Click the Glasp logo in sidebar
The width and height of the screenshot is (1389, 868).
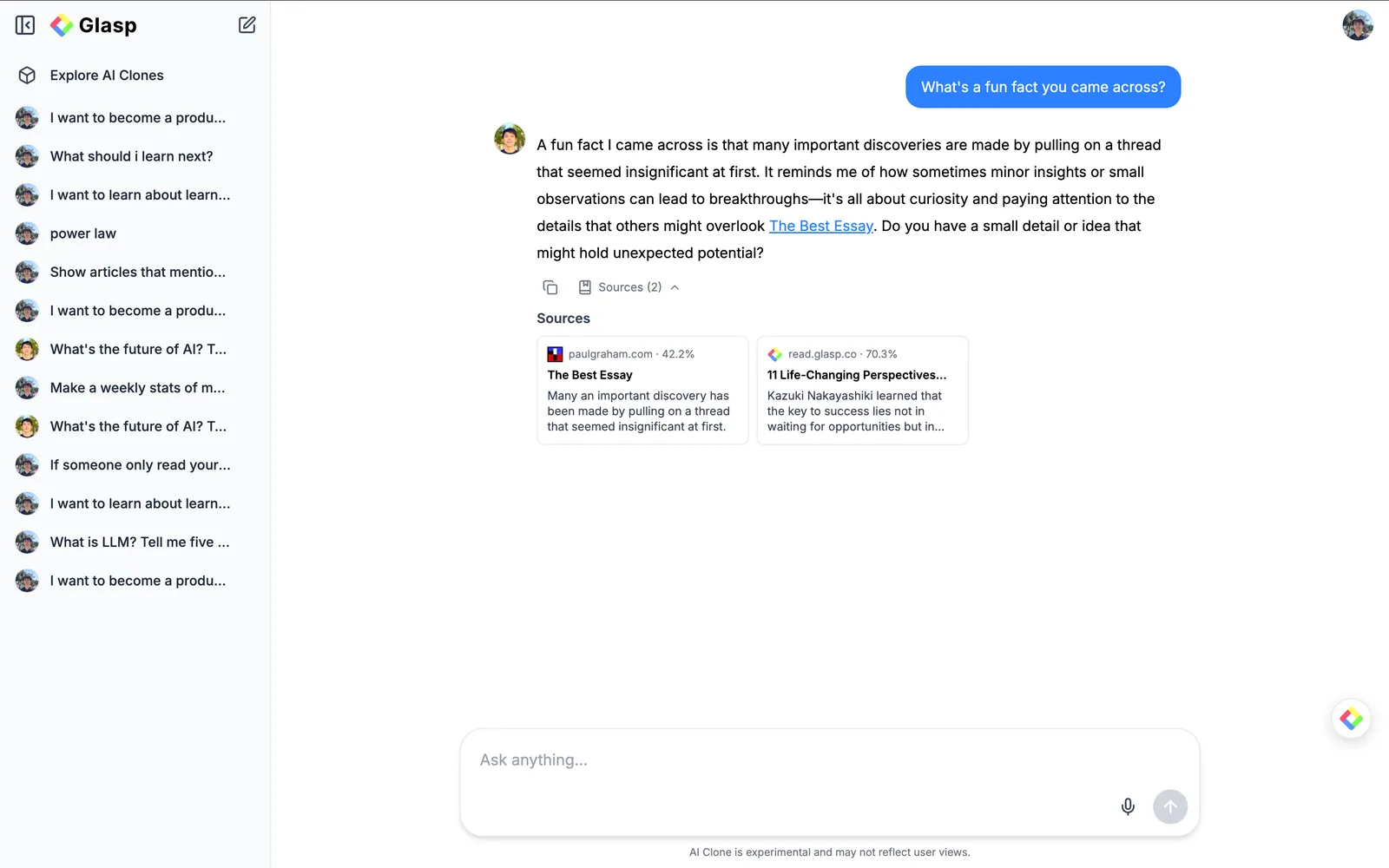tap(94, 25)
